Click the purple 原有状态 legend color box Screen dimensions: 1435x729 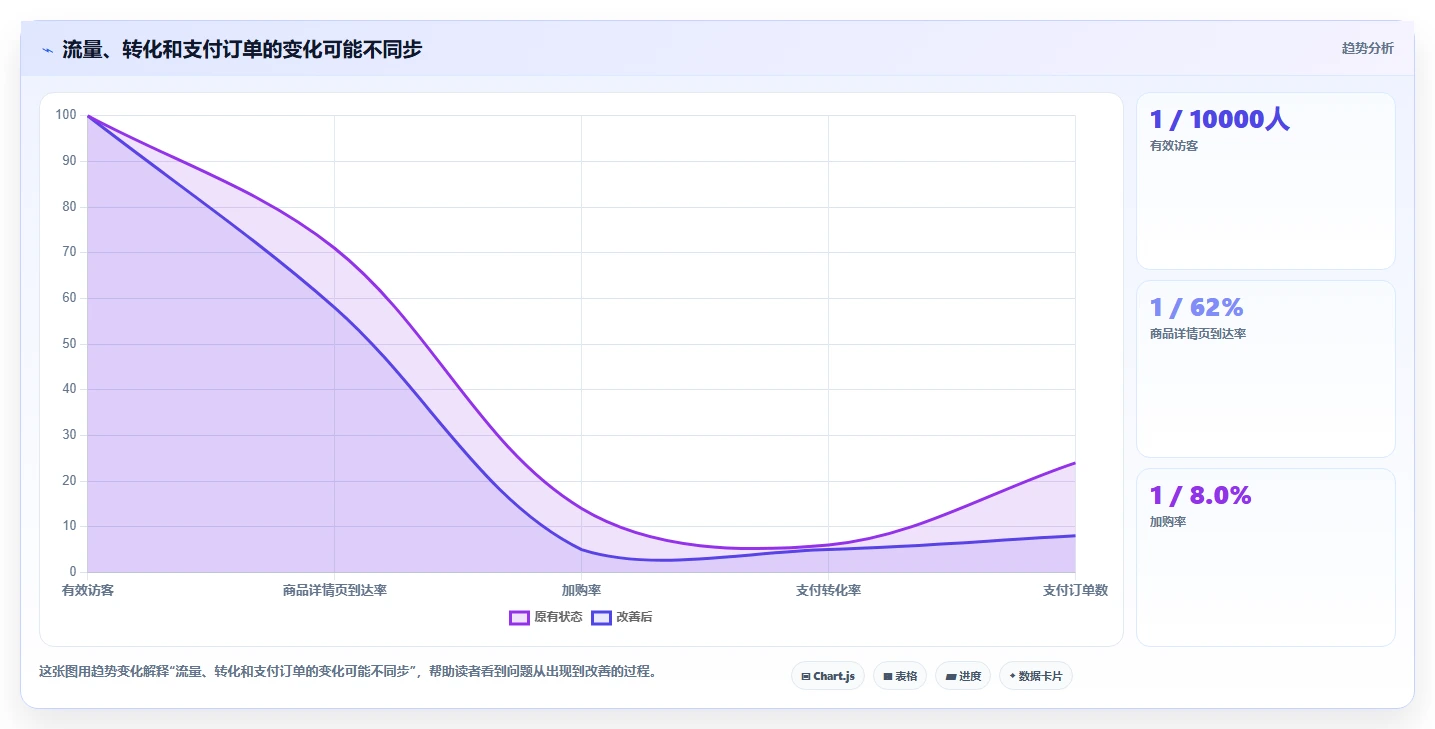pyautogui.click(x=519, y=617)
